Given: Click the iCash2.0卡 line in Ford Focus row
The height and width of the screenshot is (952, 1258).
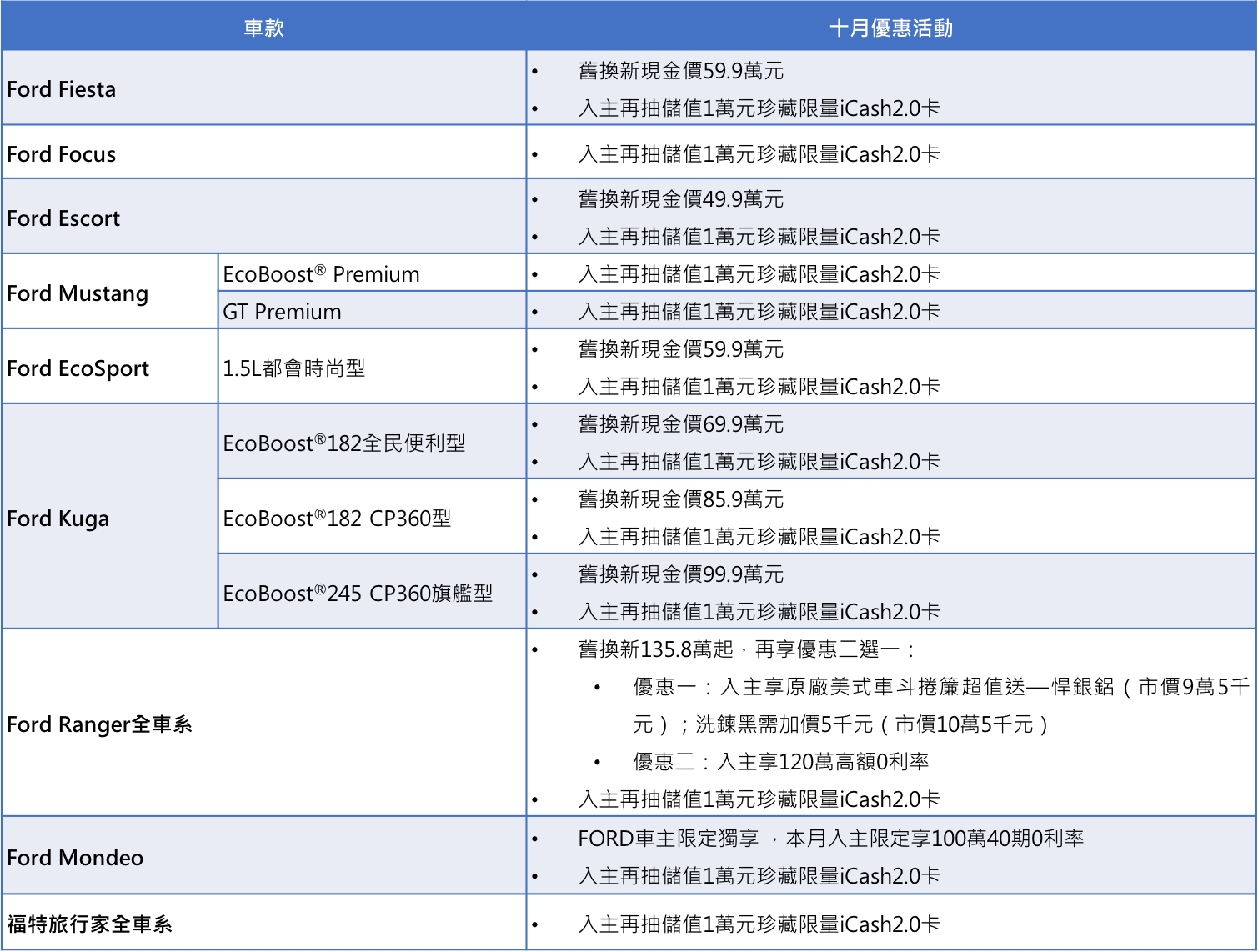Looking at the screenshot, I should pyautogui.click(x=759, y=154).
